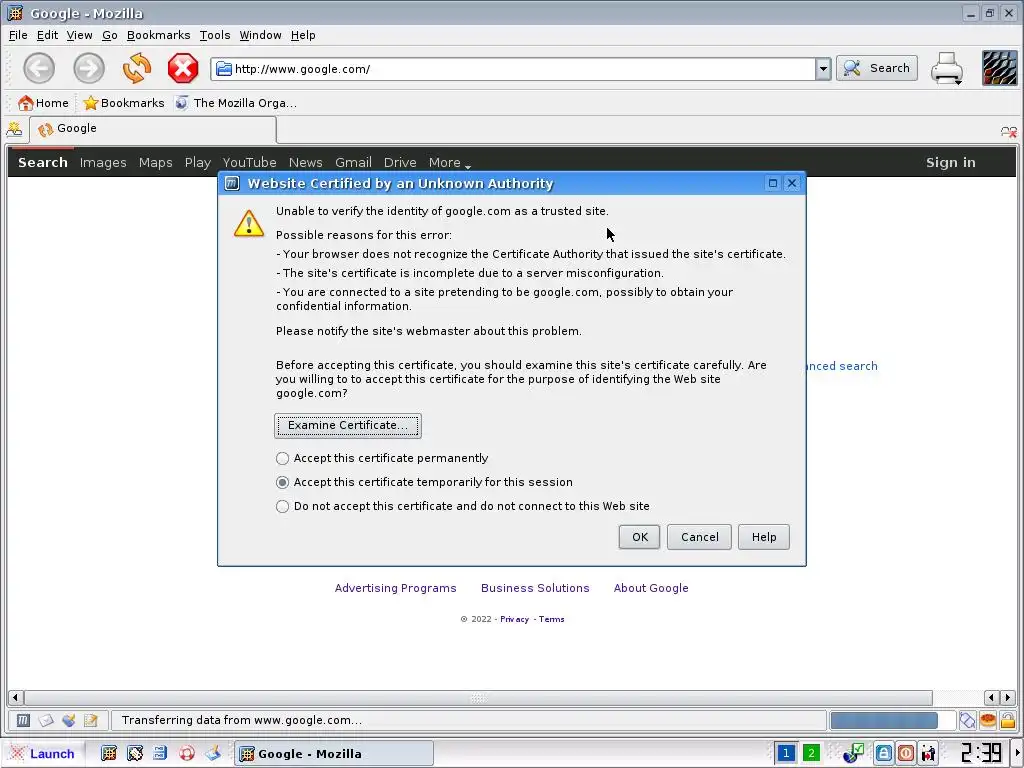Open Composer from the status bar icon
This screenshot has height=768, width=1024.
(69, 720)
